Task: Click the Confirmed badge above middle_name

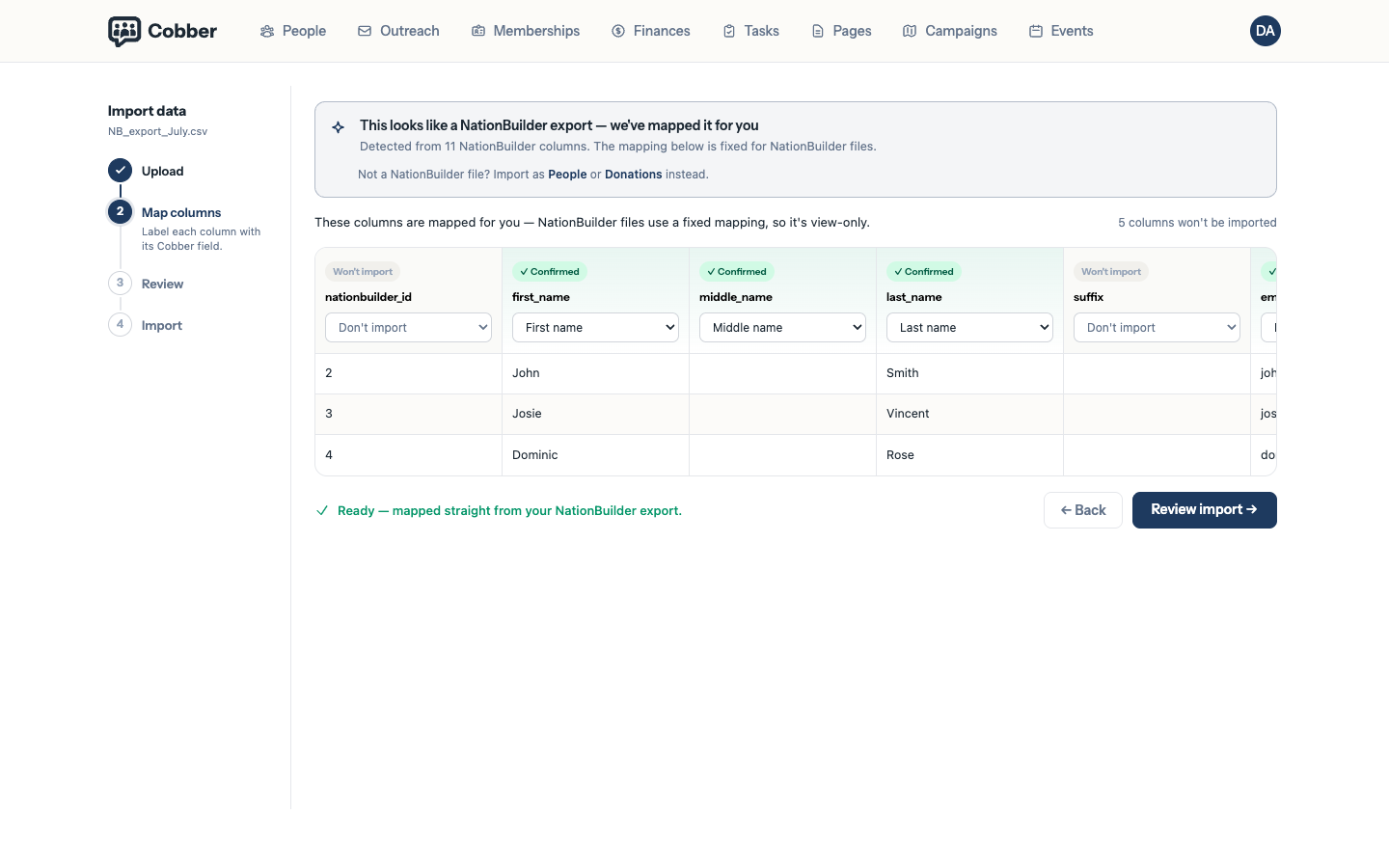Action: 737,272
